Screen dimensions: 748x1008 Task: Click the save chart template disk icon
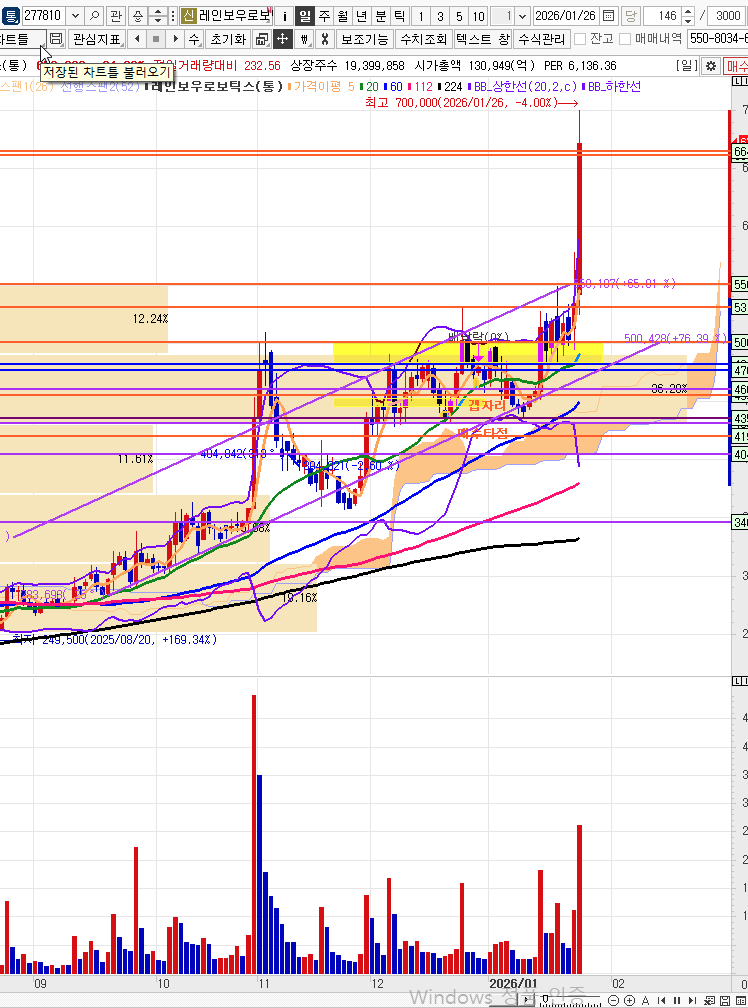click(x=56, y=39)
